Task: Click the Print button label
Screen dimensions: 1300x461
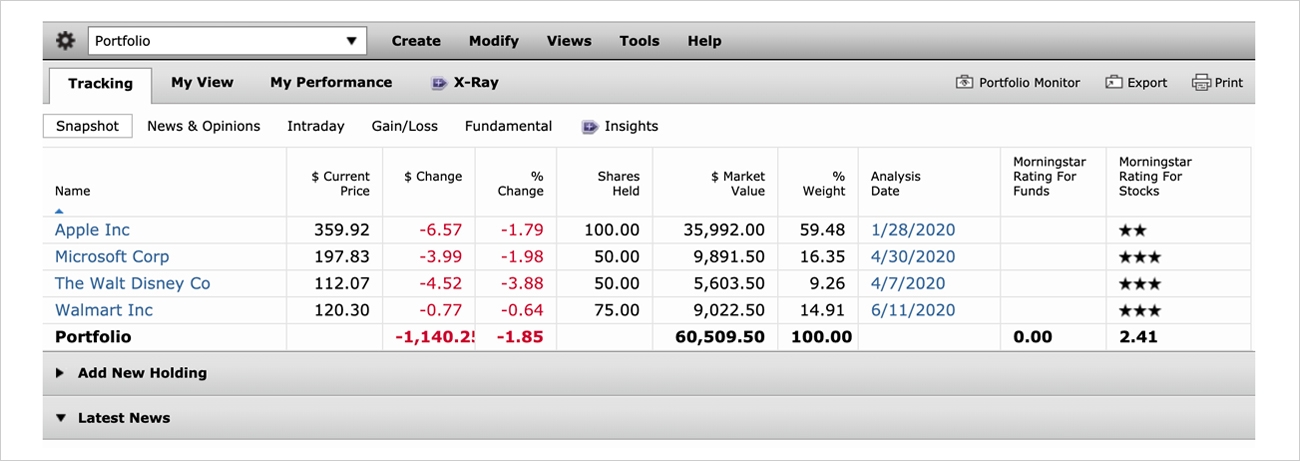Action: (x=1229, y=83)
